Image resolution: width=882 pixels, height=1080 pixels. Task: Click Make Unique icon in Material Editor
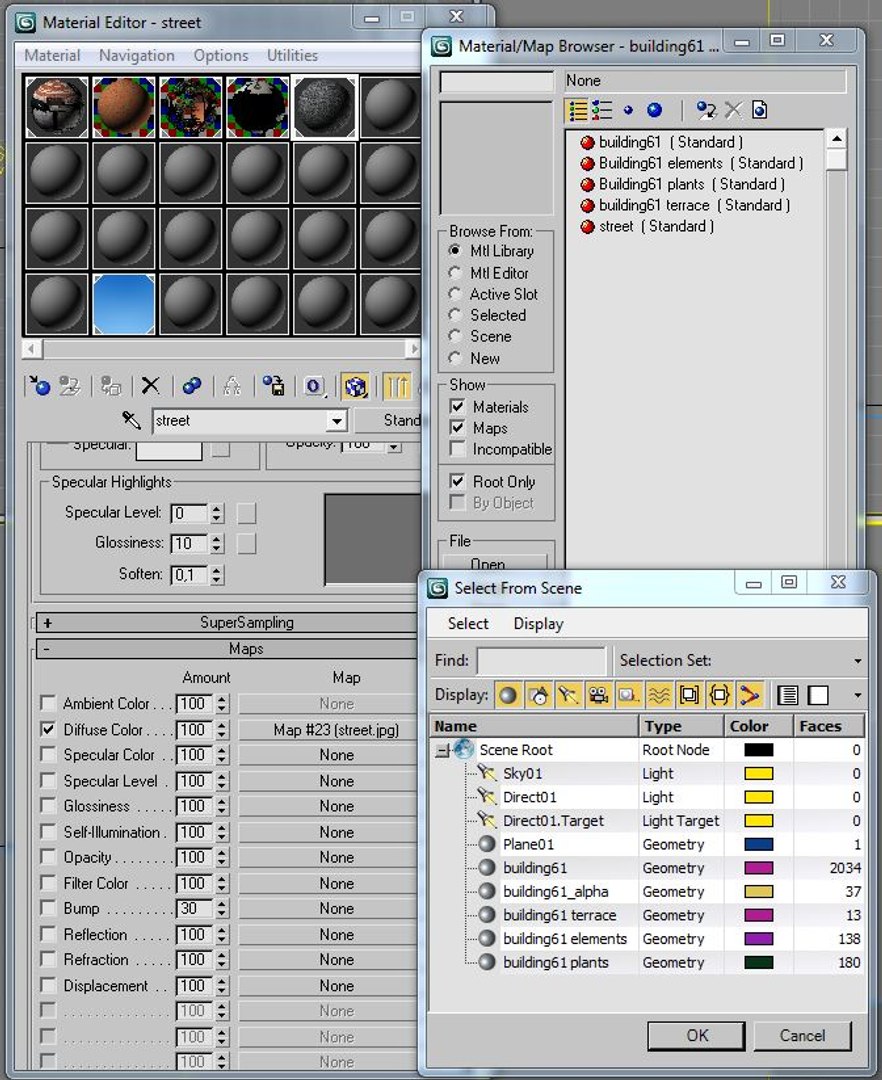click(x=232, y=386)
